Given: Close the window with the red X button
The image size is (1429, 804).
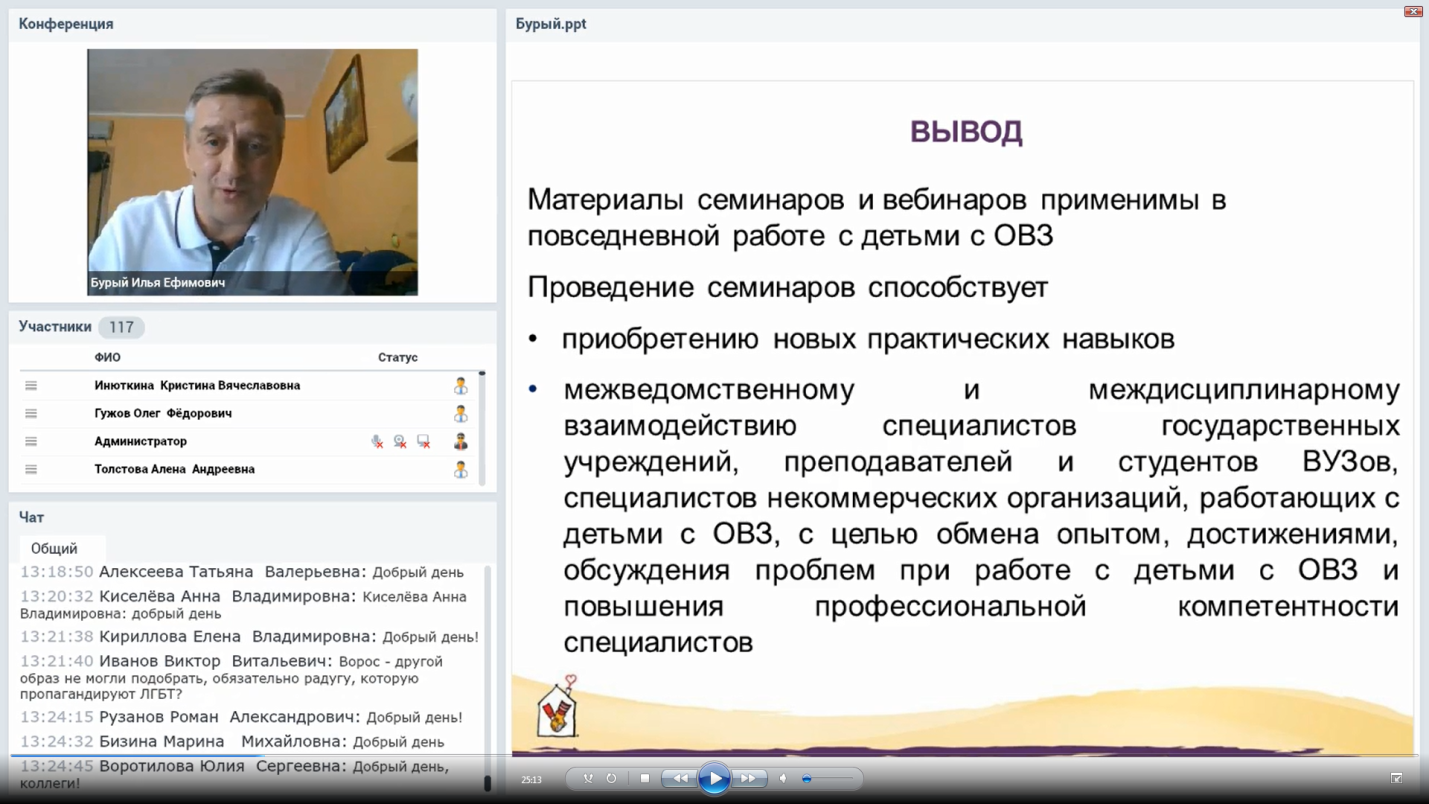Looking at the screenshot, I should [x=1413, y=11].
